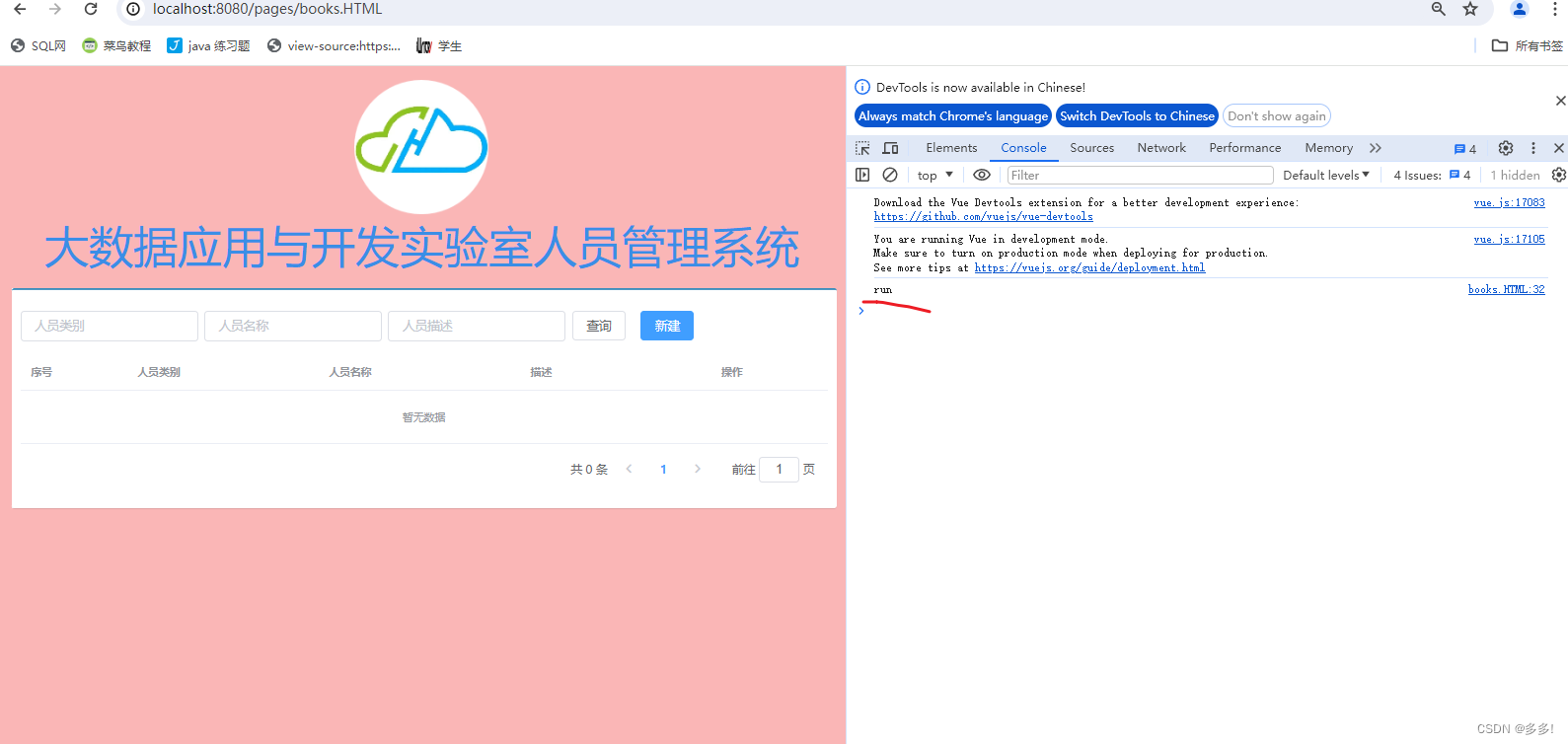Click the 查询 search button
The width and height of the screenshot is (1568, 744).
point(599,326)
